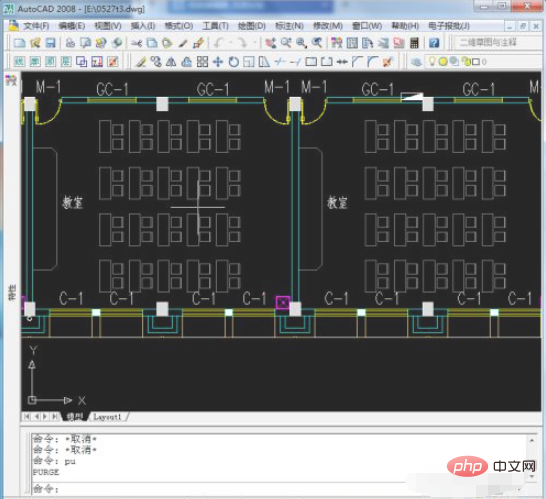Click the Pan realtime icon
Image resolution: width=546 pixels, height=499 pixels.
[x=271, y=43]
